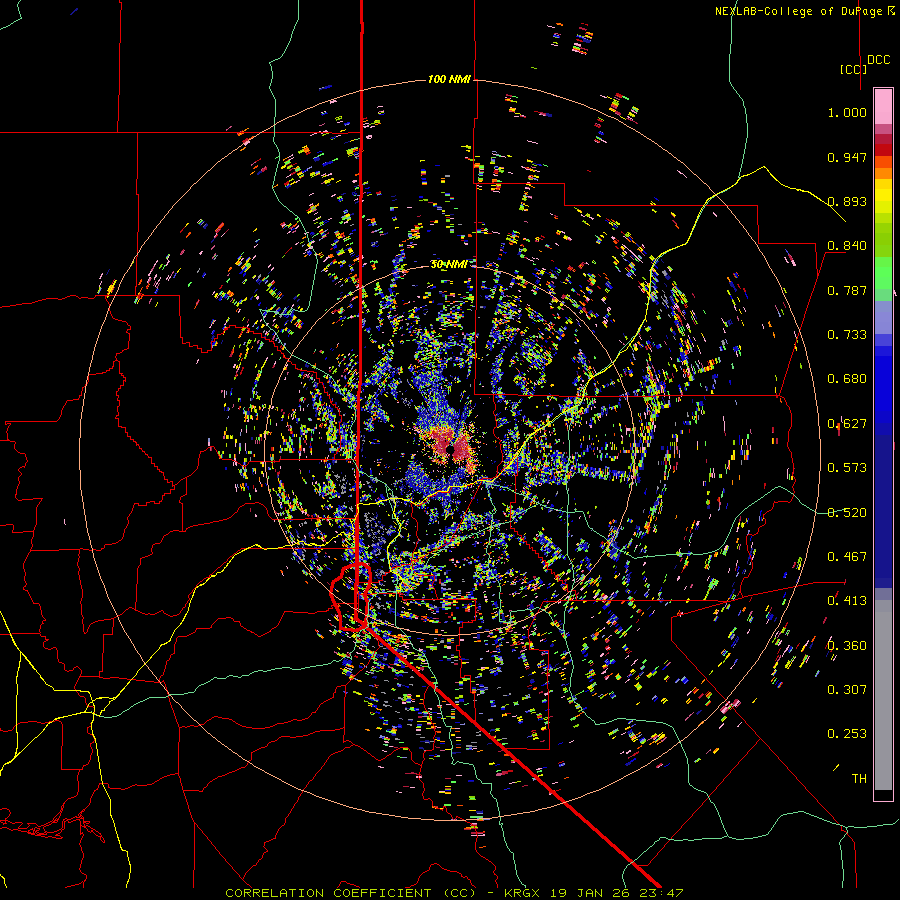This screenshot has width=900, height=900.
Task: Click the 0.733 scale value
Action: (x=847, y=335)
